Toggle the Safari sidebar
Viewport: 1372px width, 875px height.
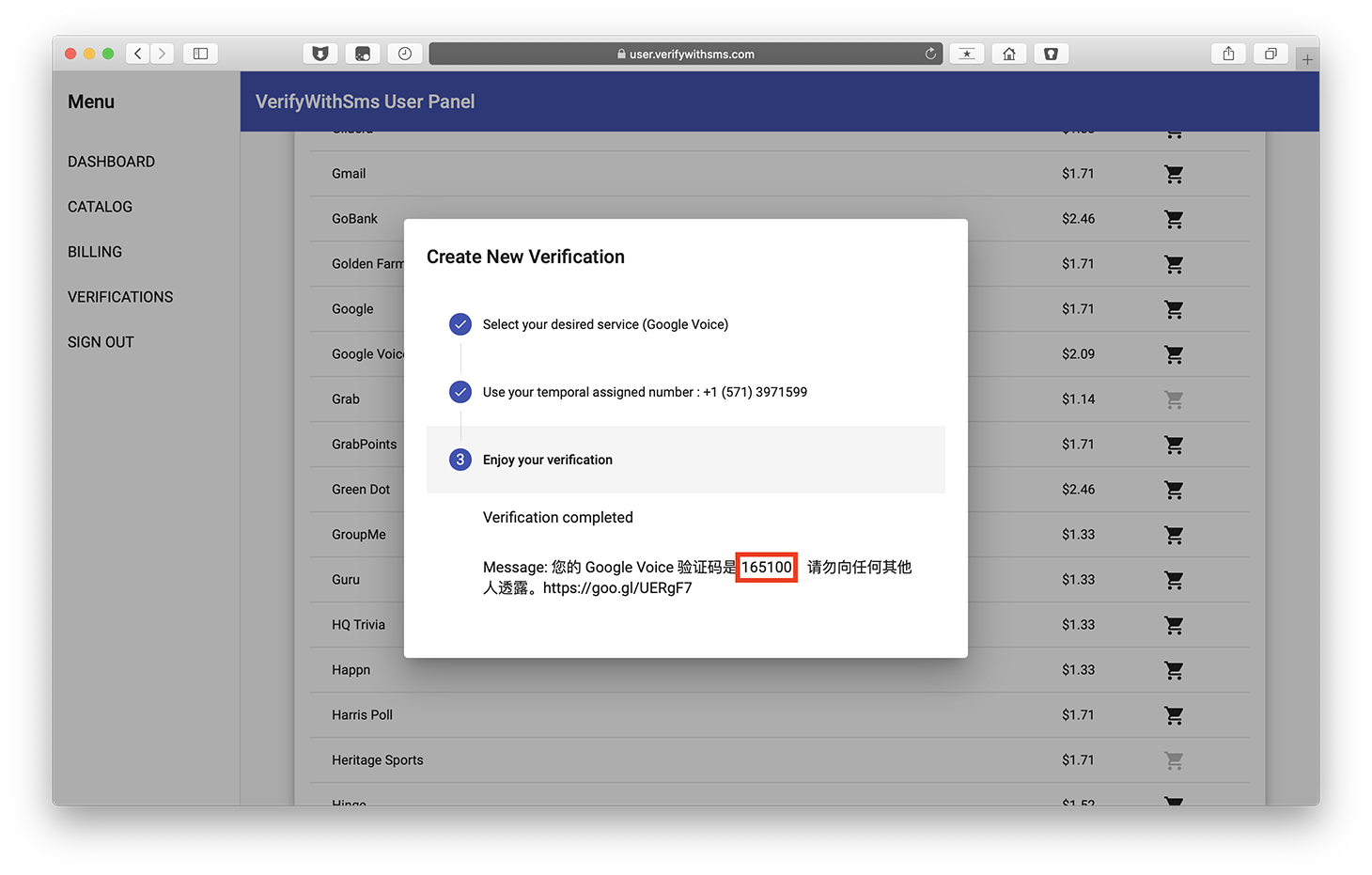click(x=200, y=54)
